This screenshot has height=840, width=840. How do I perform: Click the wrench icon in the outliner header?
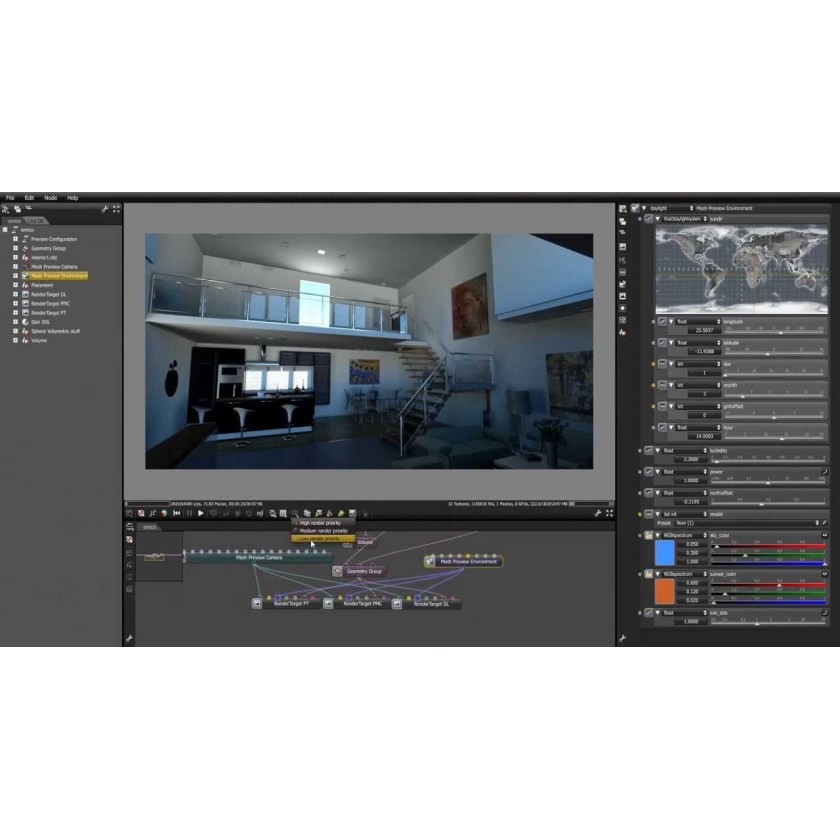coord(105,209)
